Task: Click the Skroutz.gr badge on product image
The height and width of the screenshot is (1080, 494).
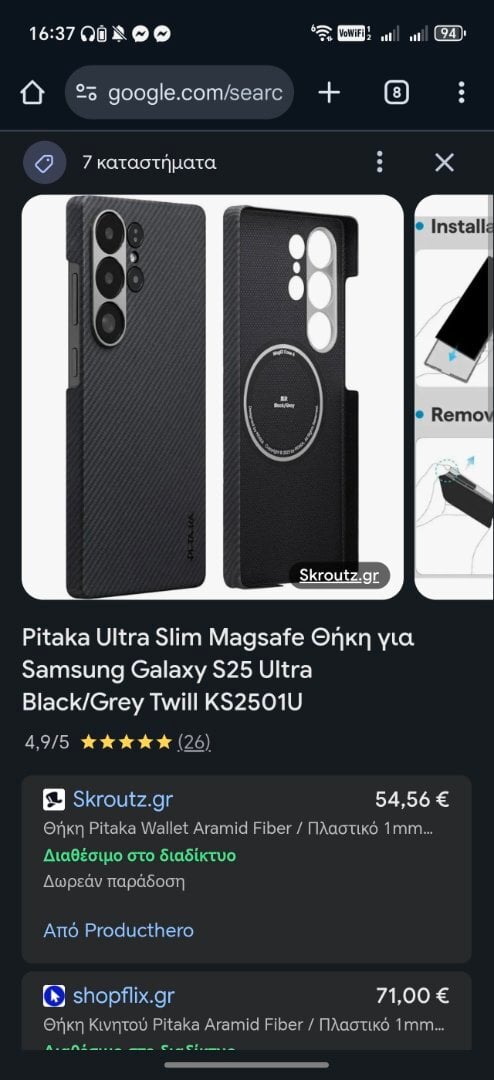Action: pos(339,576)
